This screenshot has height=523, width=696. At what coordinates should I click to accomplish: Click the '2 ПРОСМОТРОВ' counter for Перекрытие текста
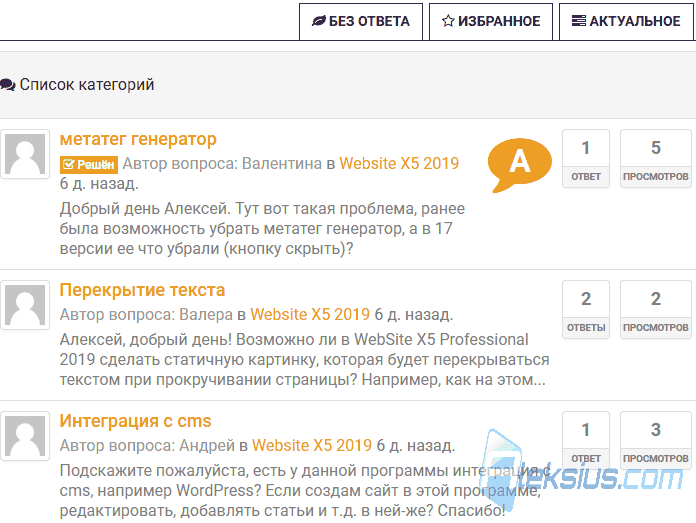656,309
